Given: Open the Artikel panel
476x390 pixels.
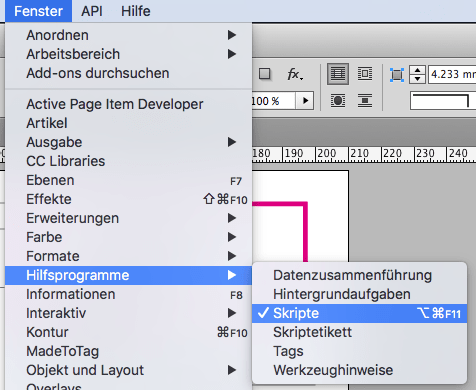Looking at the screenshot, I should pyautogui.click(x=129, y=123).
